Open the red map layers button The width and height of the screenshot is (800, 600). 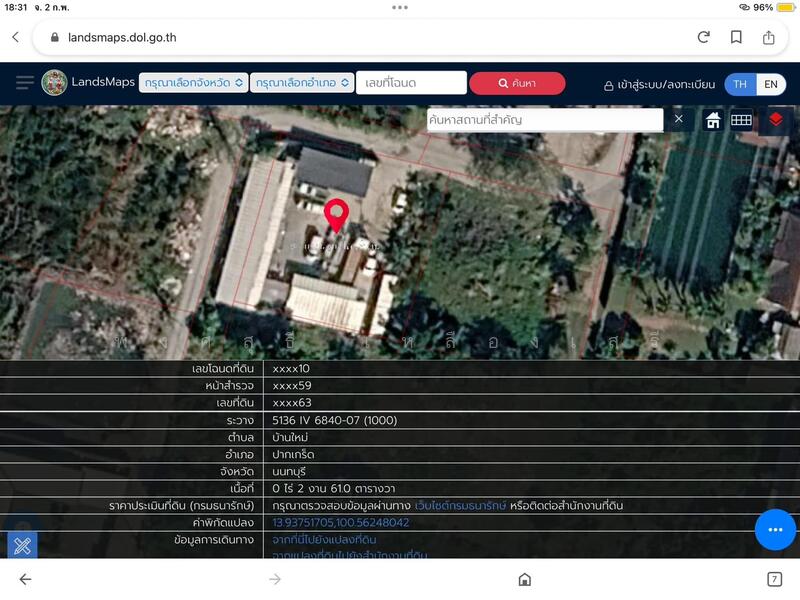point(776,120)
